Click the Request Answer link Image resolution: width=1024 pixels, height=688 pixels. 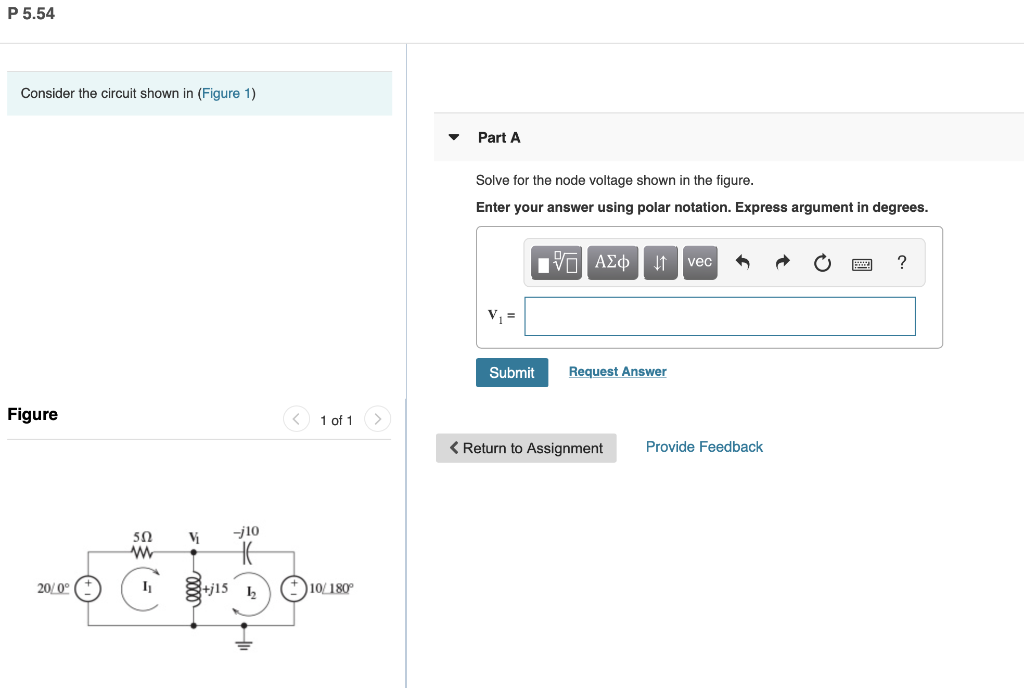[x=617, y=371]
